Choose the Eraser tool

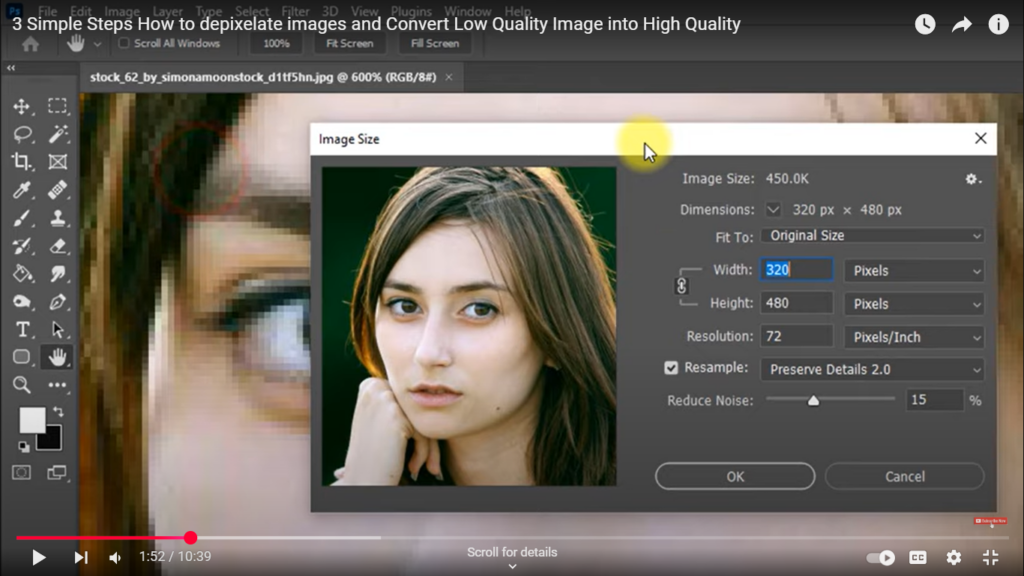point(58,245)
